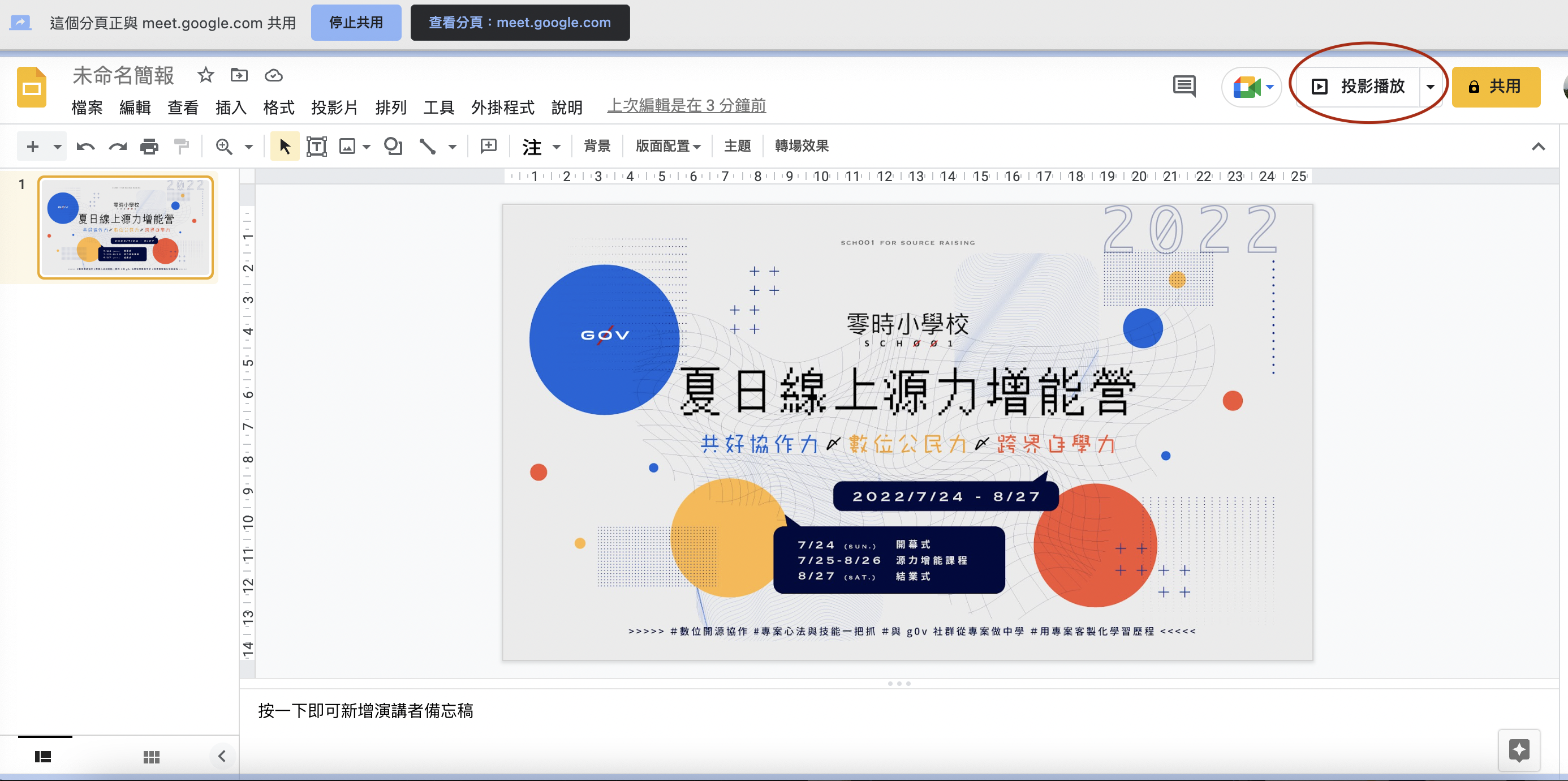
Task: Rename the 未命名簡報 title
Action: click(123, 75)
